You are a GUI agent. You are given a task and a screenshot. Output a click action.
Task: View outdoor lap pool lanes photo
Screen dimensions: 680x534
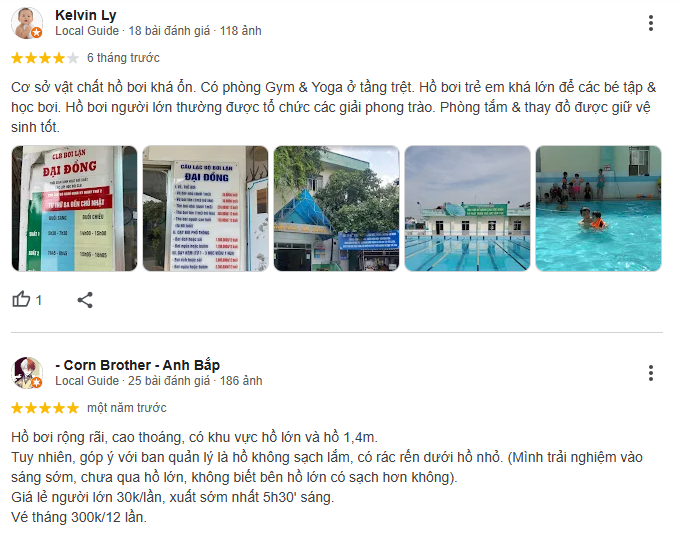(x=468, y=209)
